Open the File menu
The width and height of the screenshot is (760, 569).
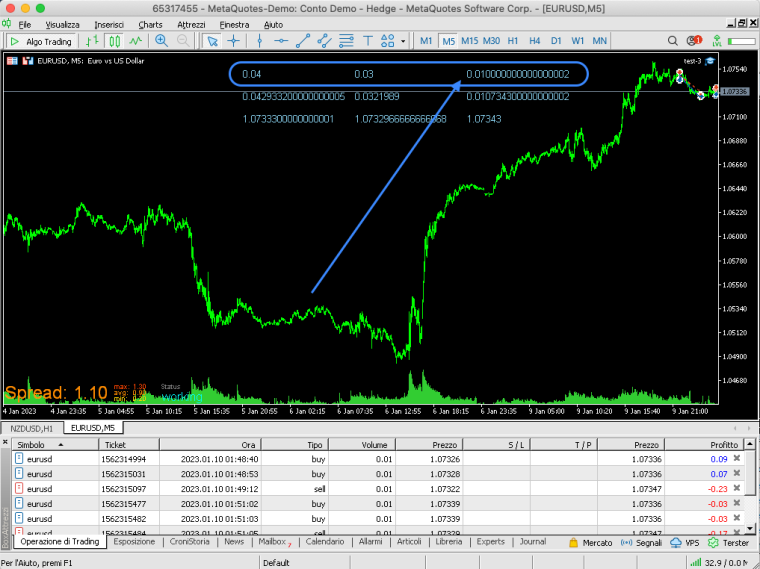pyautogui.click(x=24, y=24)
